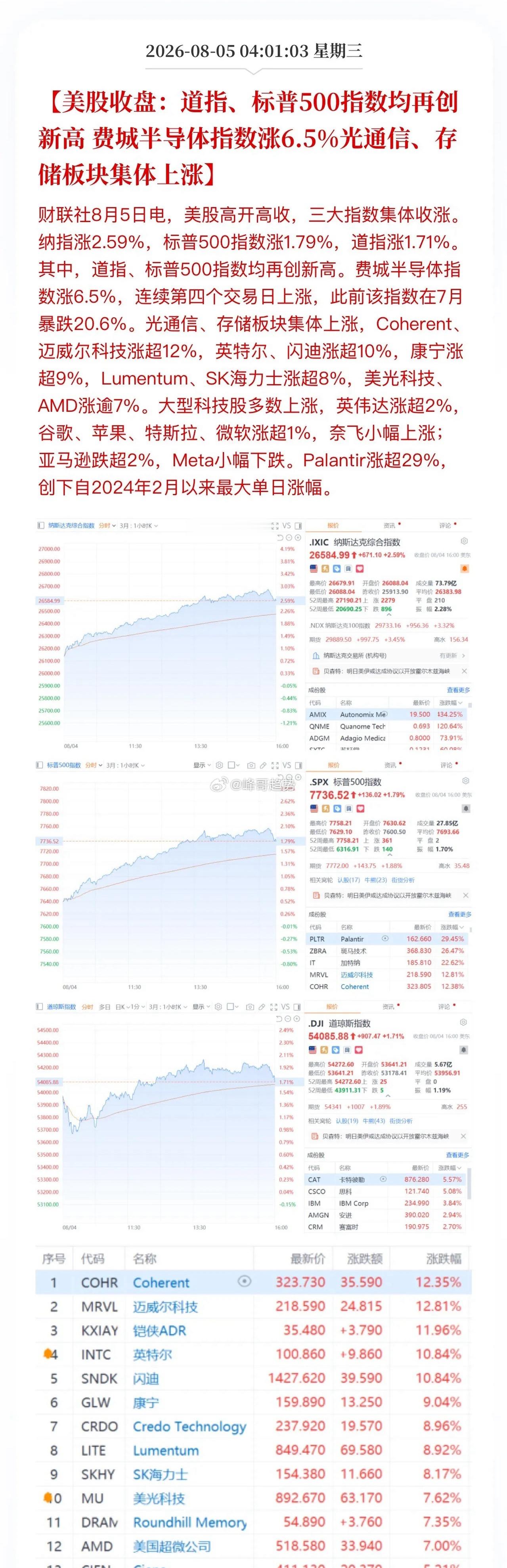Image resolution: width=507 pixels, height=1568 pixels.
Task: Open 查看更多 in S&P 500 constituents
Action: [459, 914]
